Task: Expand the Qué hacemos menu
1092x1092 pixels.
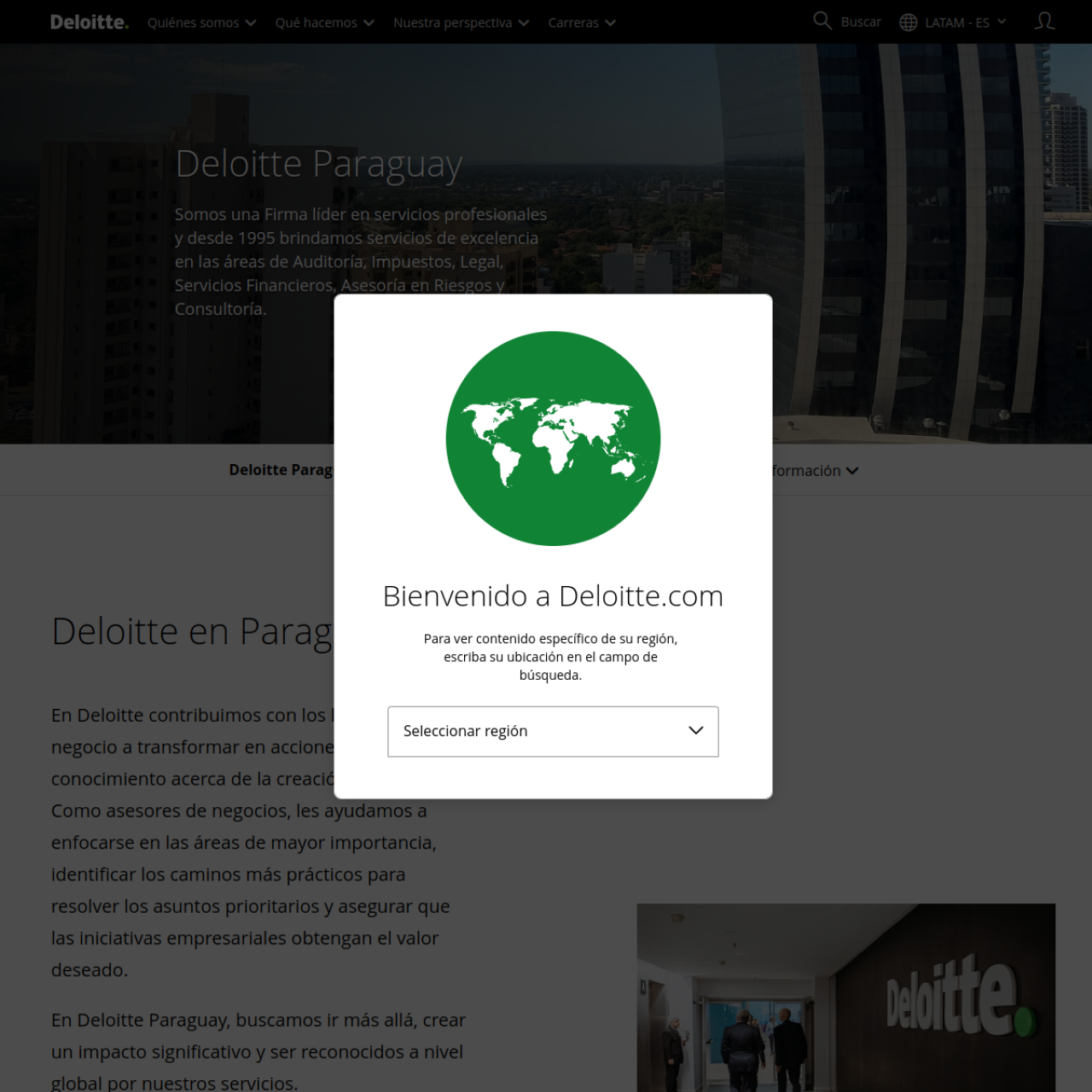Action: point(324,22)
